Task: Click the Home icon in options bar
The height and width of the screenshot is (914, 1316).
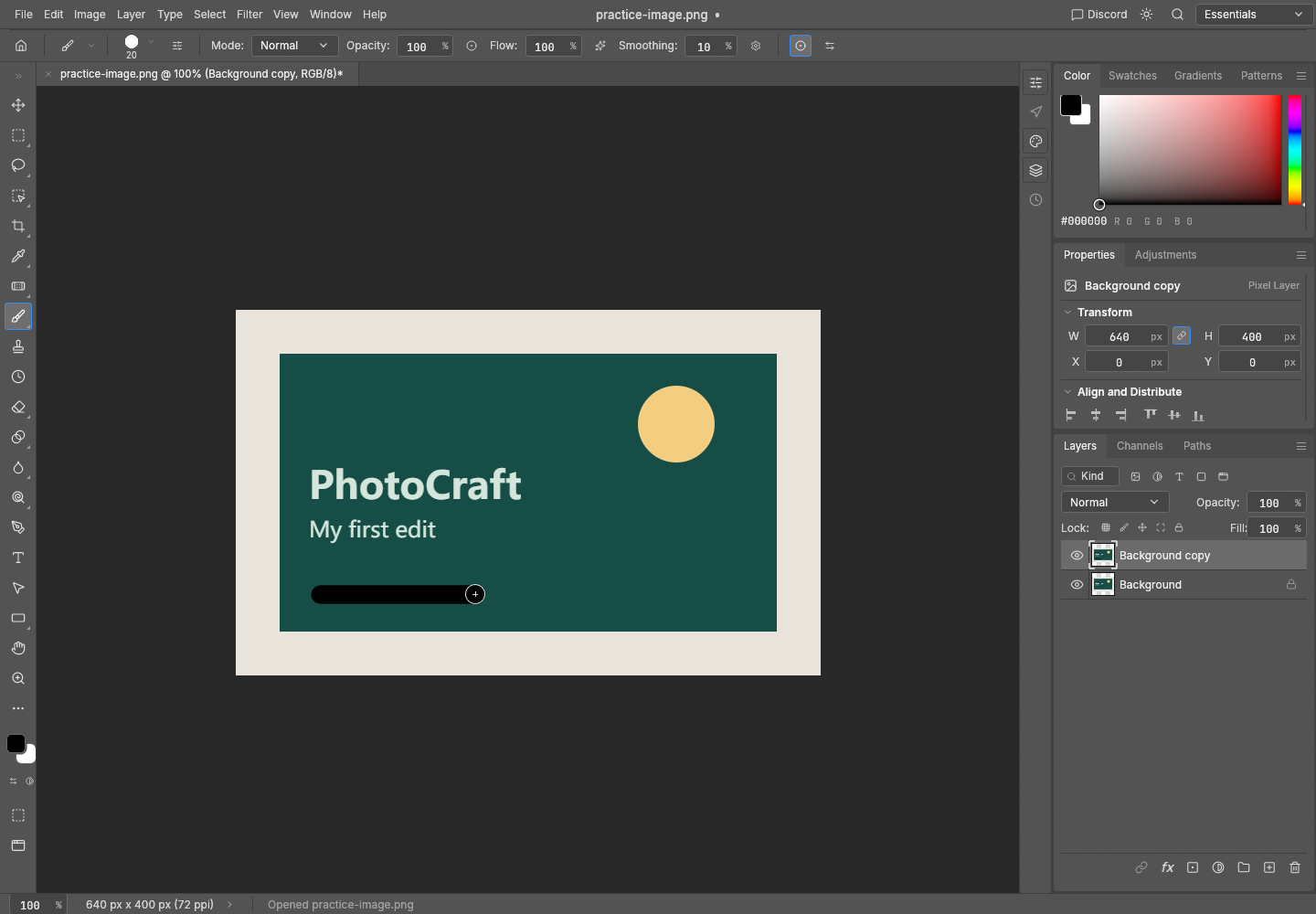Action: point(21,46)
